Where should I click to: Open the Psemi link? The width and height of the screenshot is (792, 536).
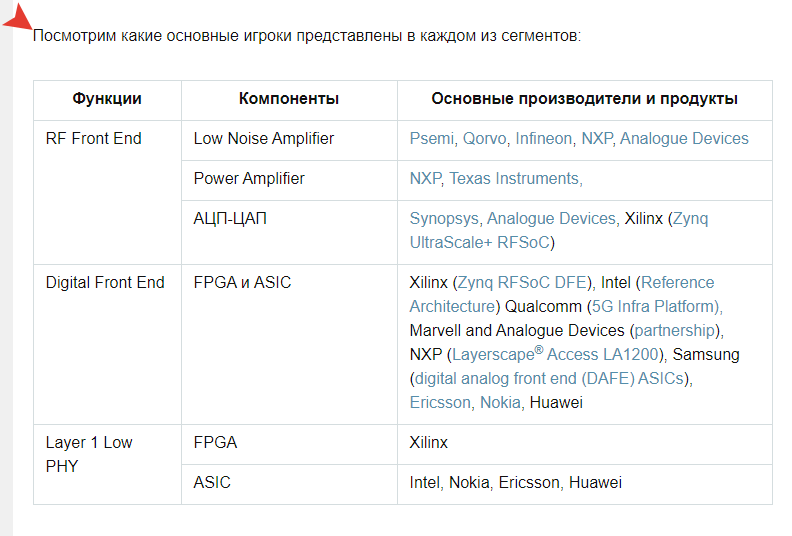432,138
